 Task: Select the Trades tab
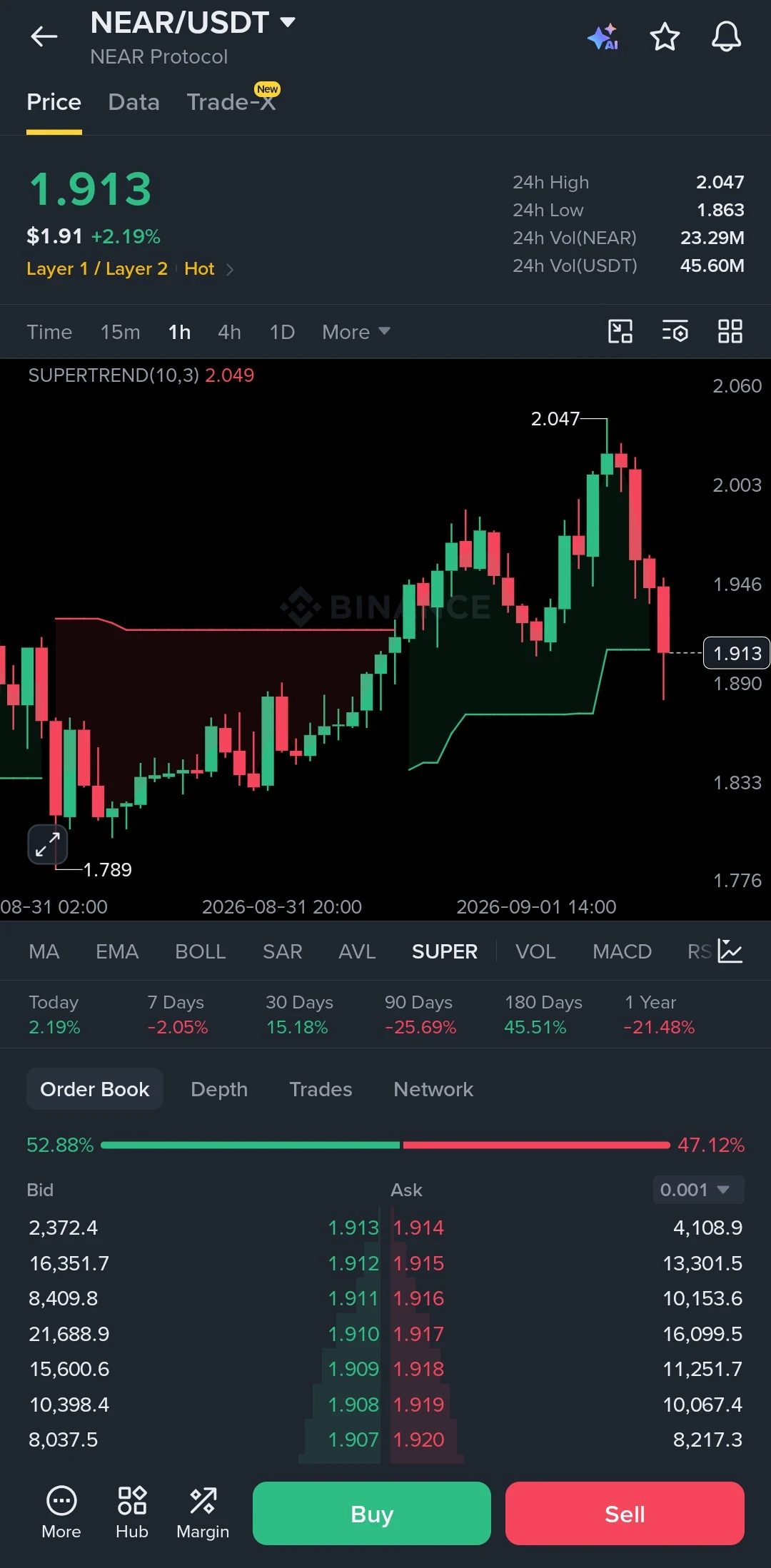point(321,1089)
